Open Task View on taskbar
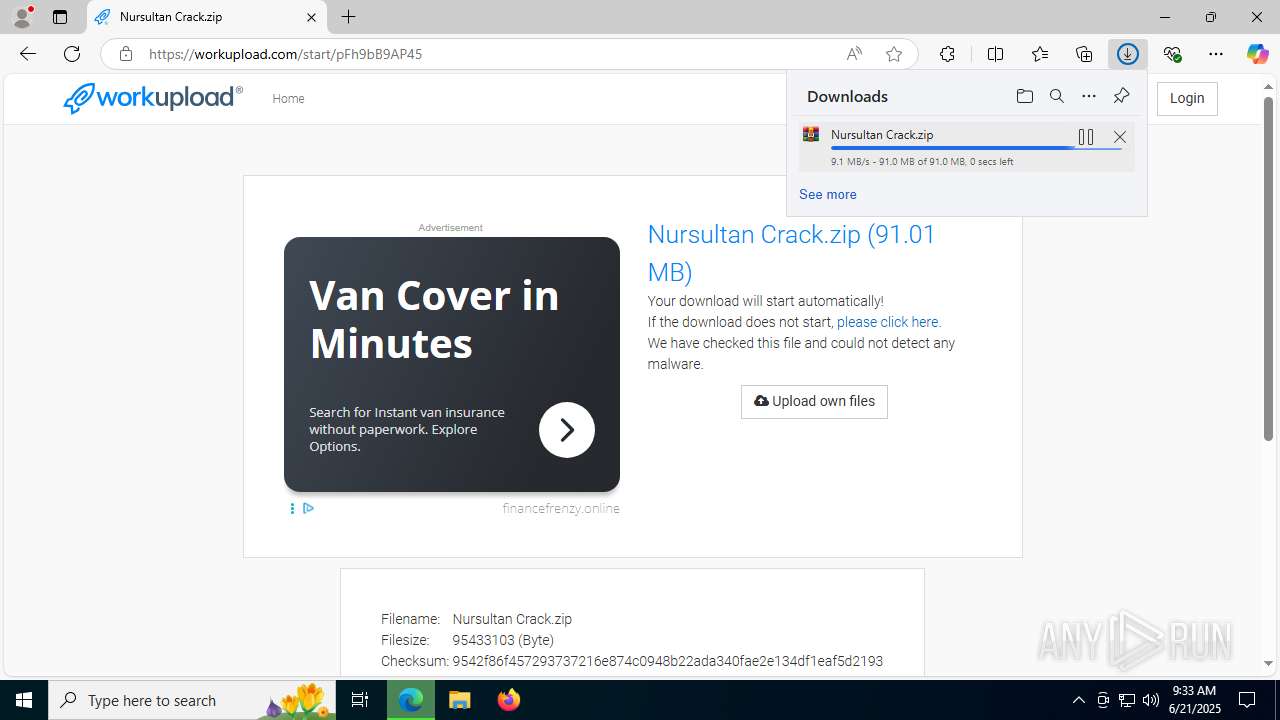This screenshot has width=1280, height=720. [360, 700]
